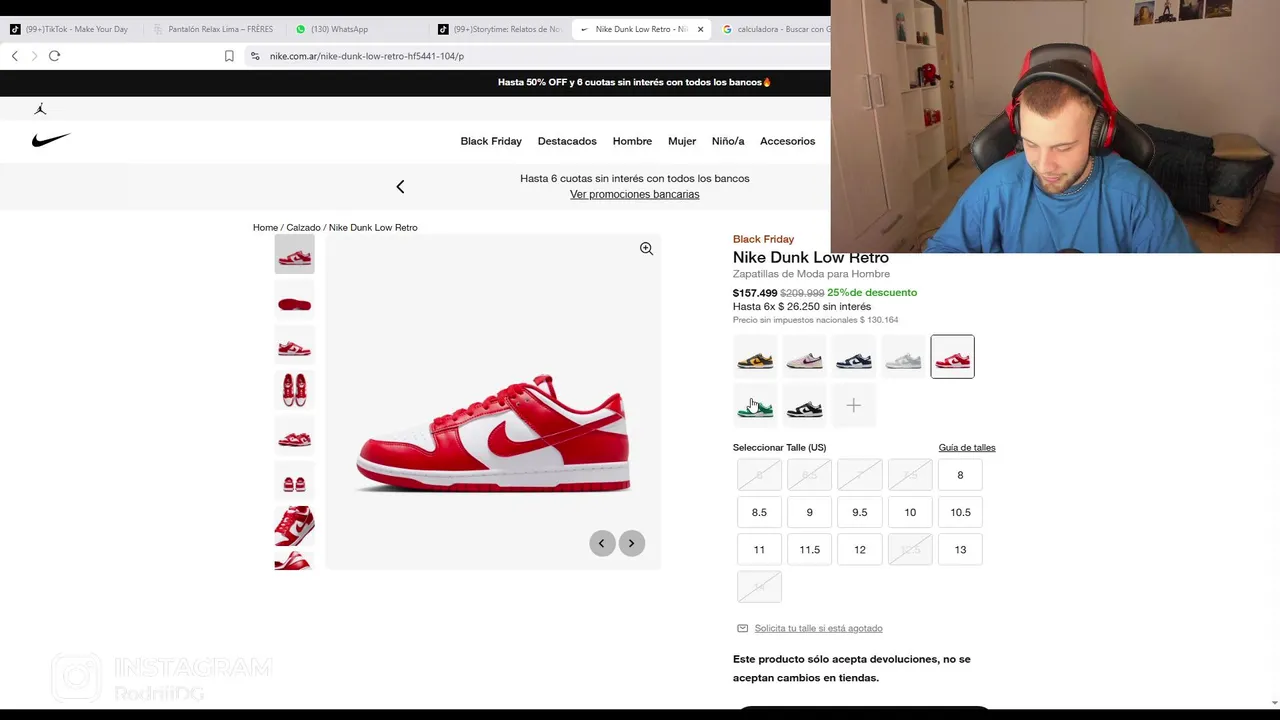Click the magnifier zoom icon on product image
This screenshot has height=720, width=1280.
[x=646, y=249]
